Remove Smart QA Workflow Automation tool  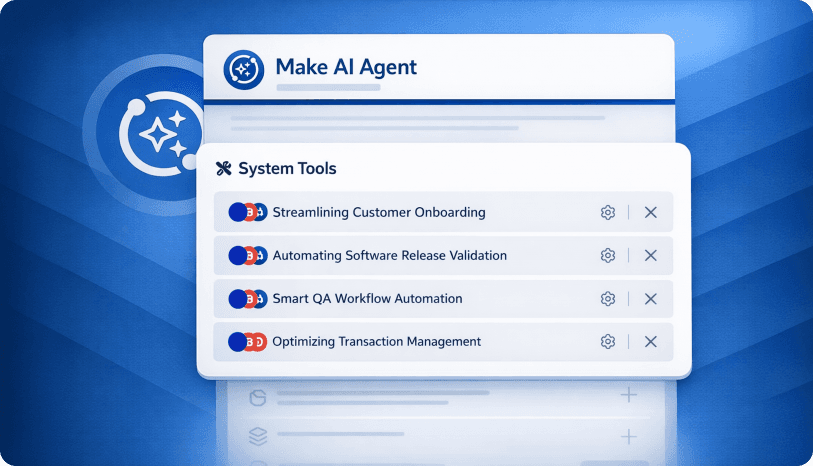coord(651,299)
